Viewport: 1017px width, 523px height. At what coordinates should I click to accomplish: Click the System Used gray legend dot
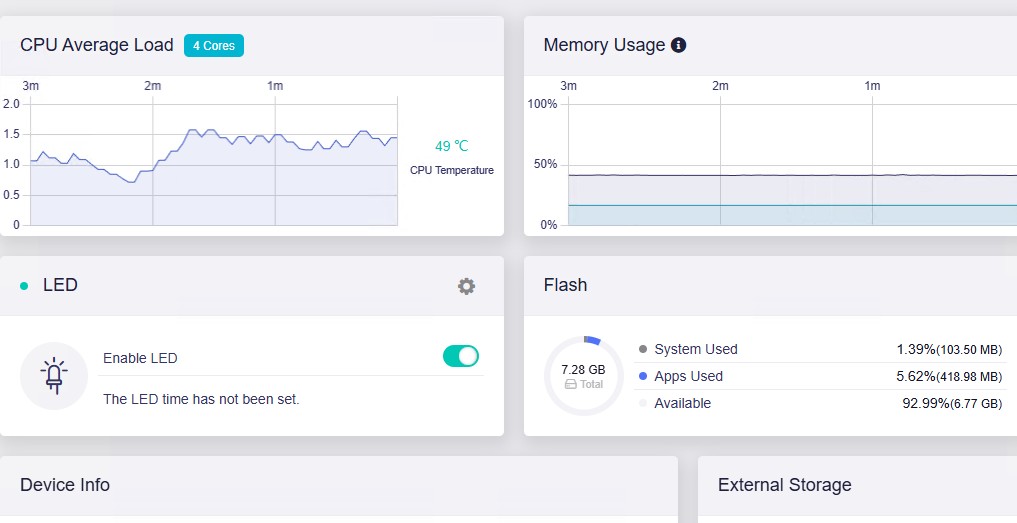(643, 349)
